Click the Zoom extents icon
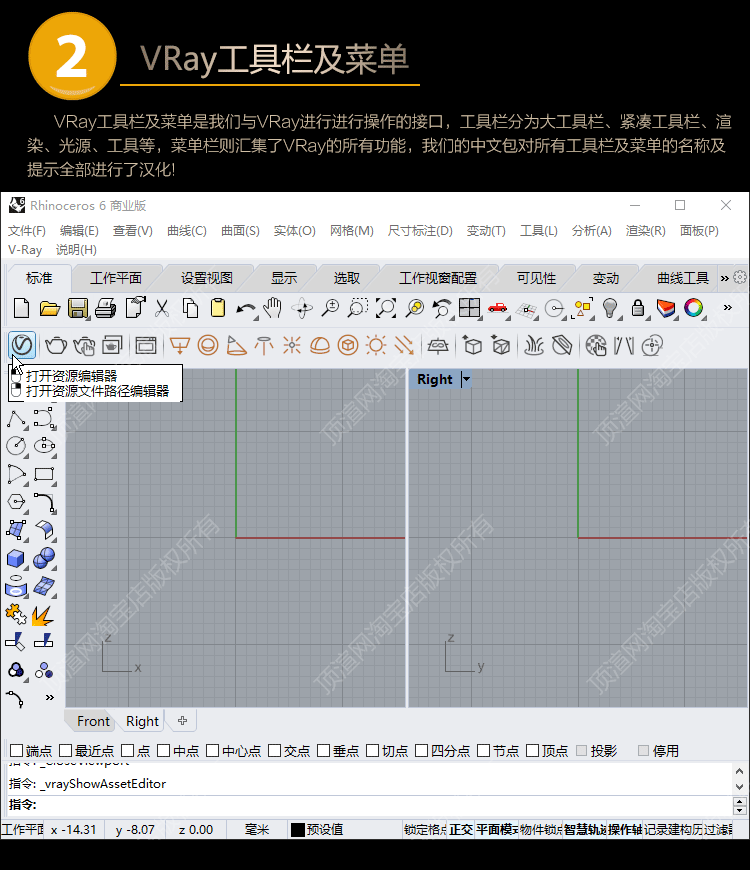 click(386, 308)
